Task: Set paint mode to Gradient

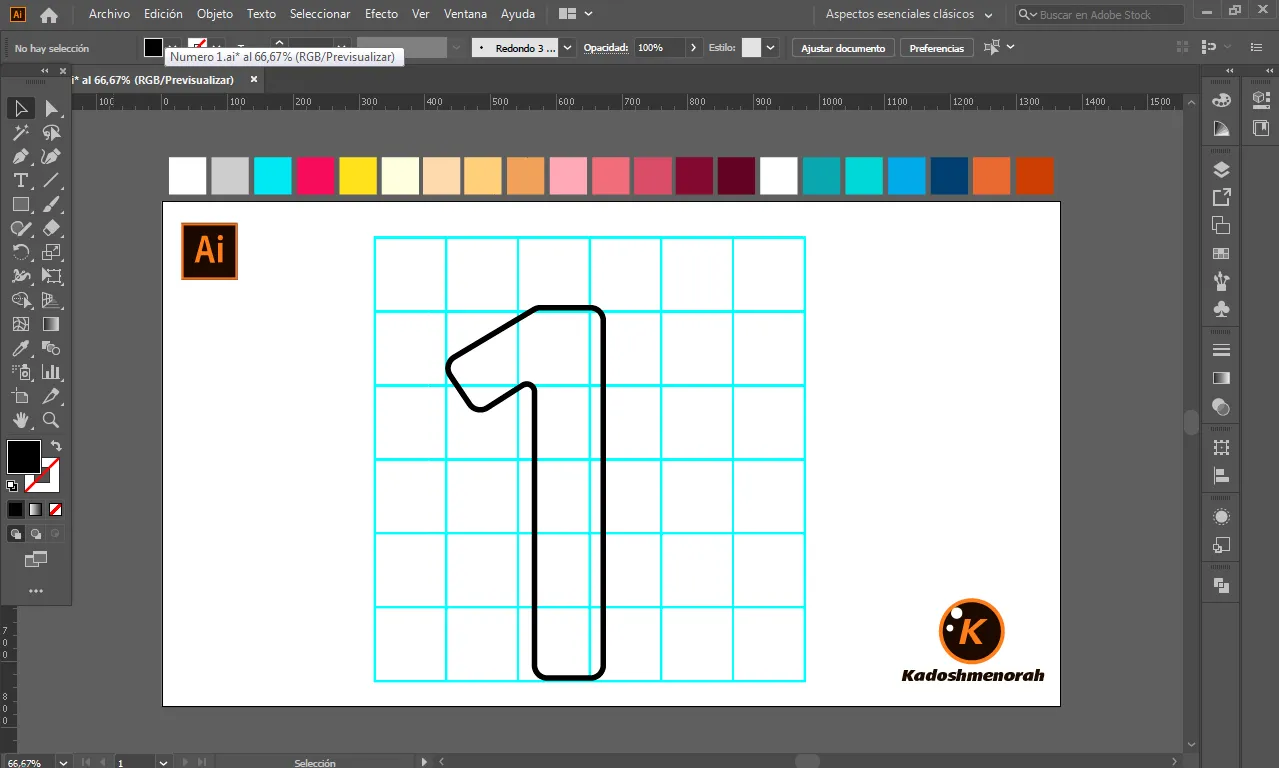Action: point(36,509)
